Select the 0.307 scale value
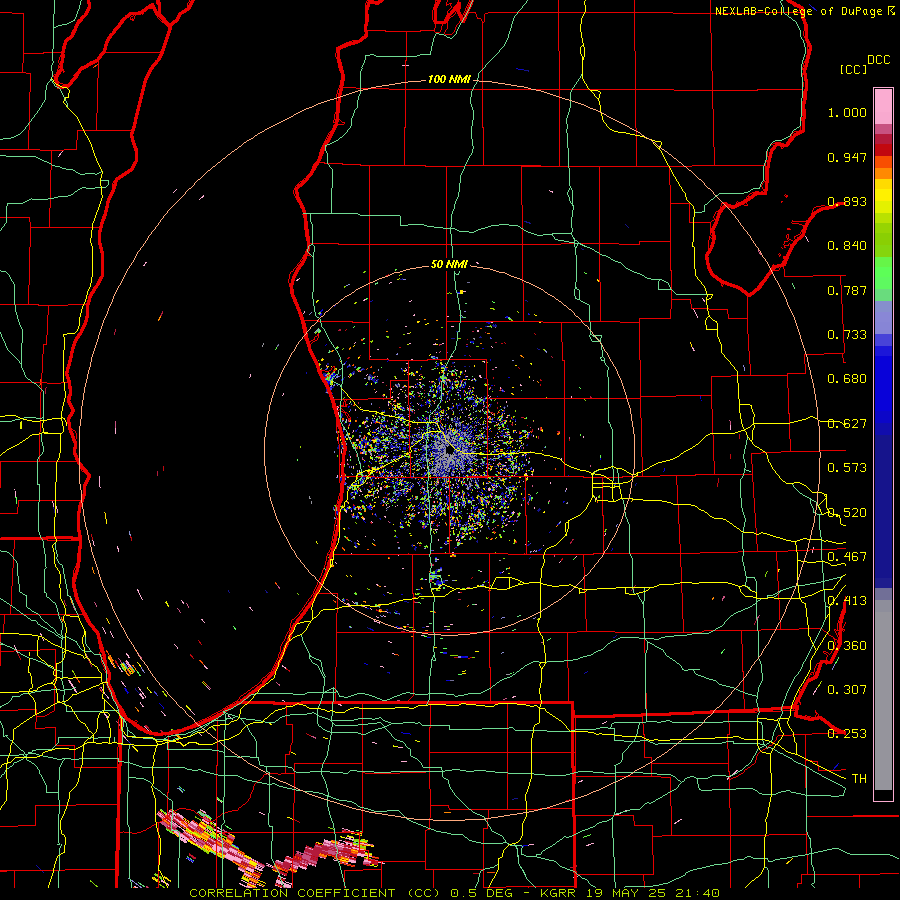900x900 pixels. [x=847, y=690]
